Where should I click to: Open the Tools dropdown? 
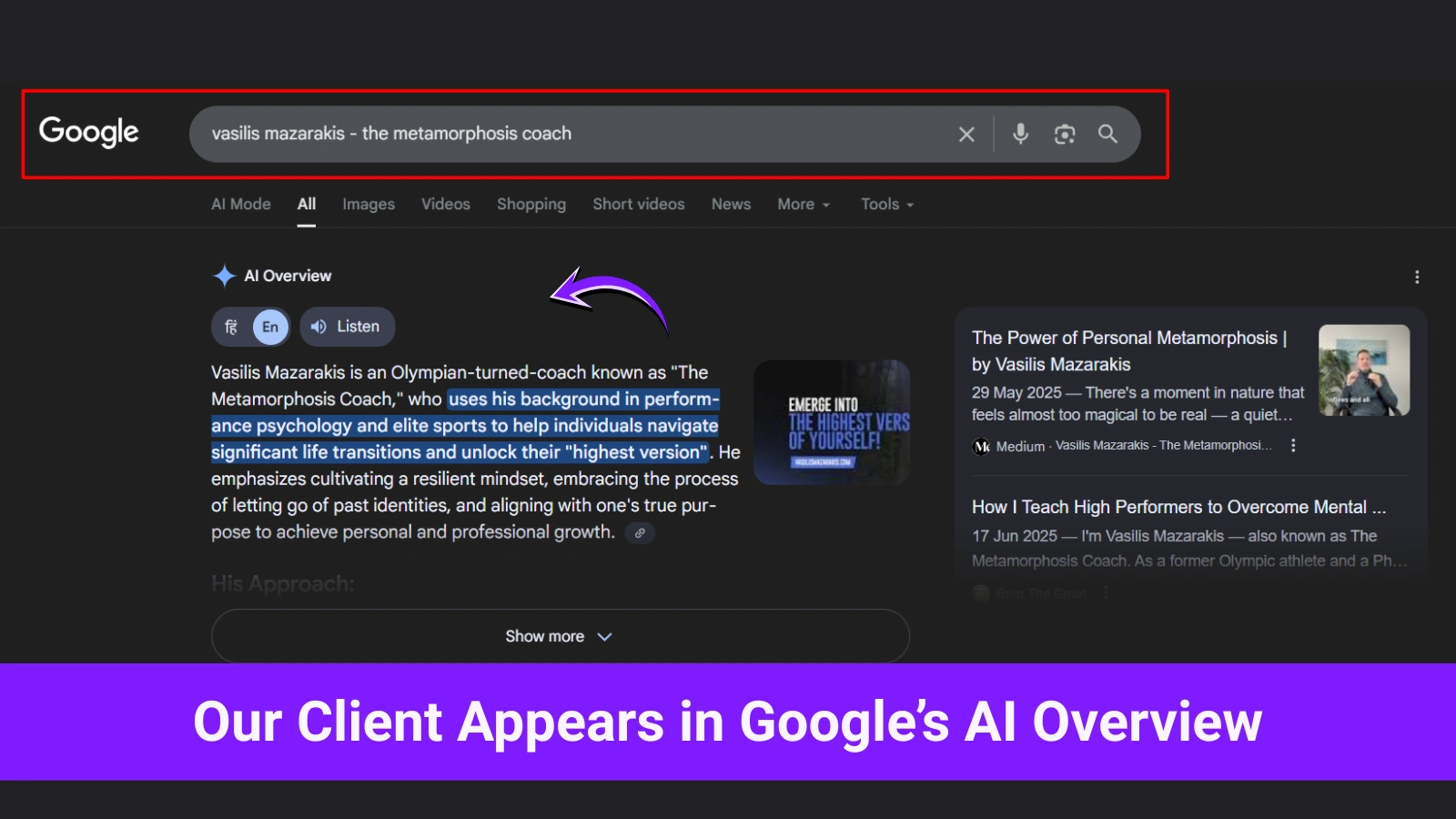tap(885, 204)
